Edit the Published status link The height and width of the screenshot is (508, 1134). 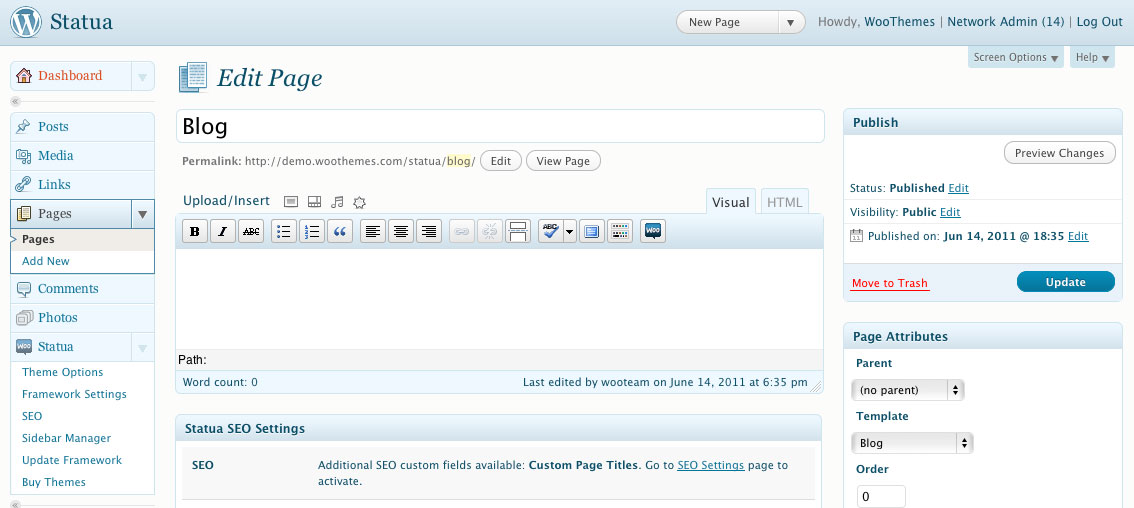958,188
